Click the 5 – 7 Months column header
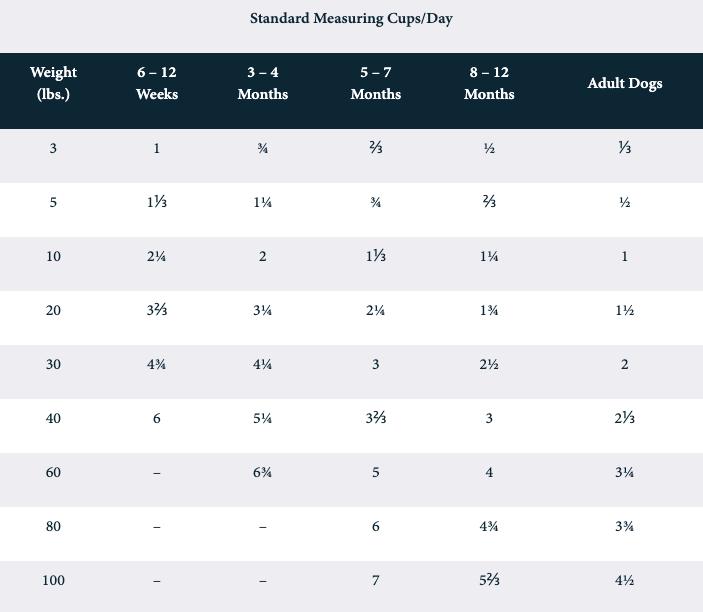 click(376, 83)
